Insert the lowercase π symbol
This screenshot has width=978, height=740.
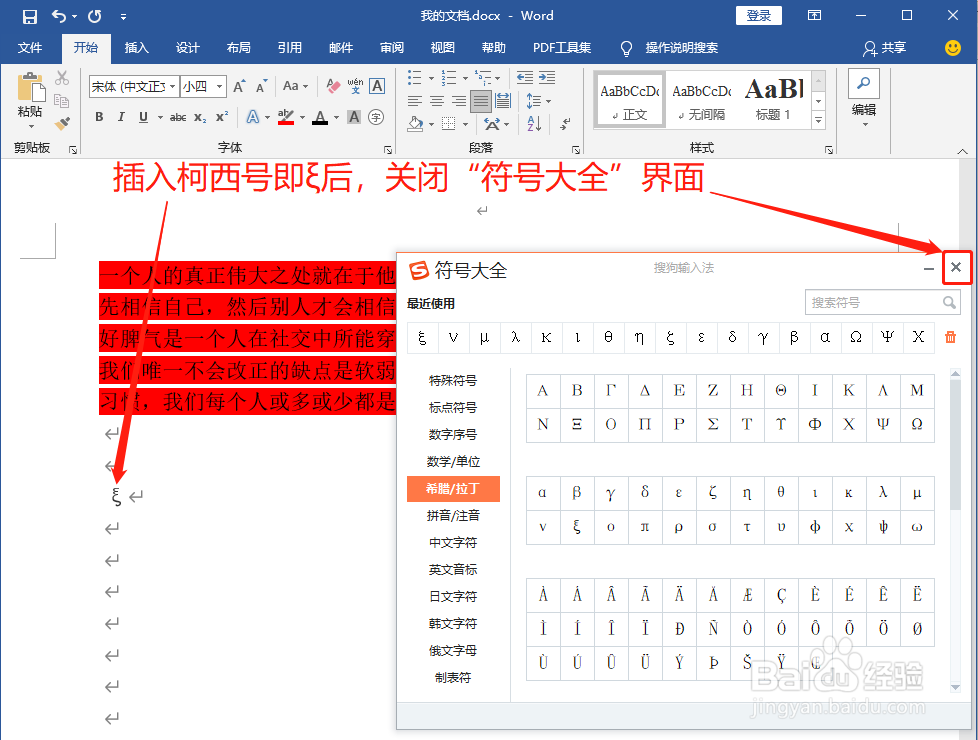(645, 527)
